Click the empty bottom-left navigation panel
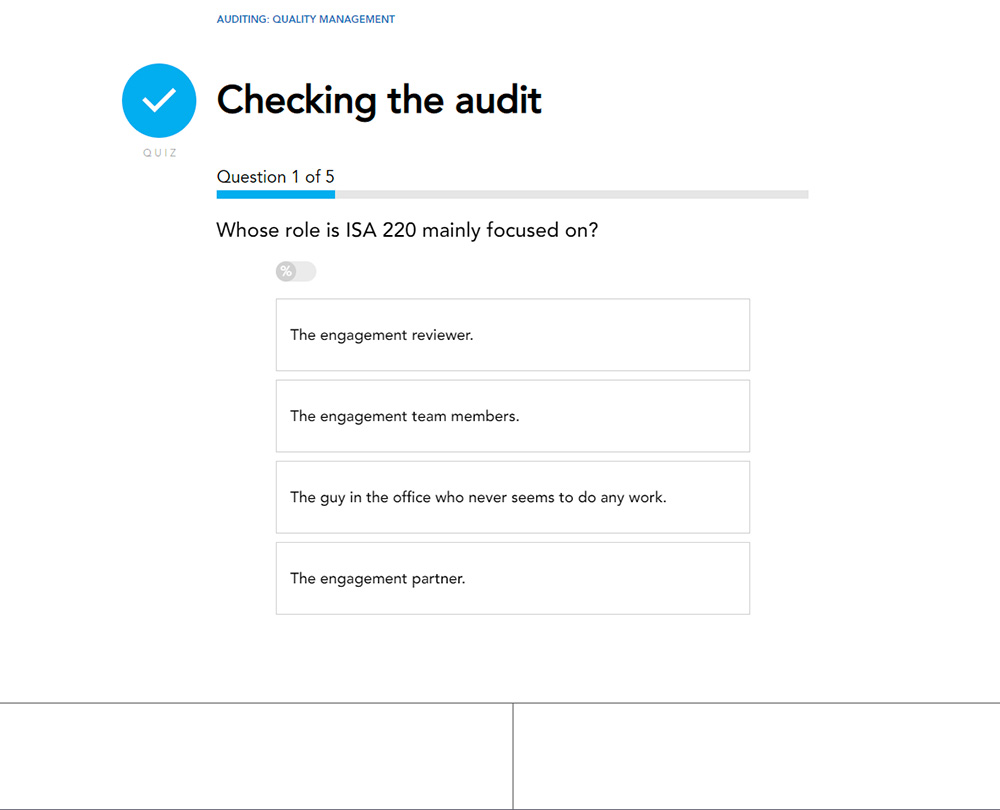This screenshot has width=1000, height=810. pyautogui.click(x=256, y=757)
